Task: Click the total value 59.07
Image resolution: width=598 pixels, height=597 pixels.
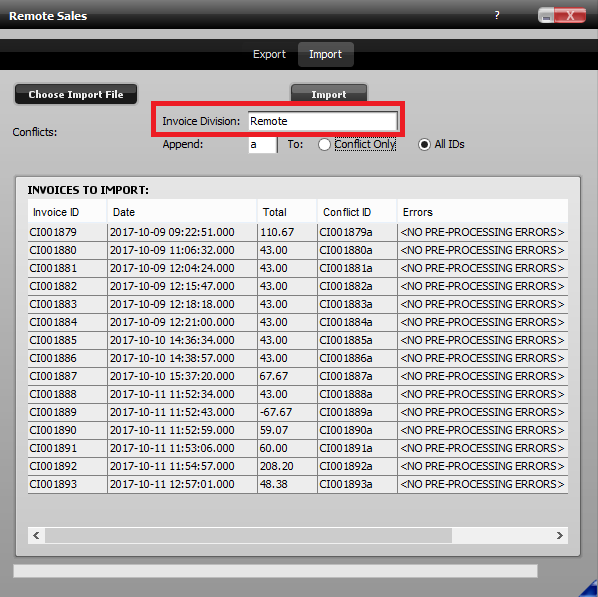Action: [273, 430]
